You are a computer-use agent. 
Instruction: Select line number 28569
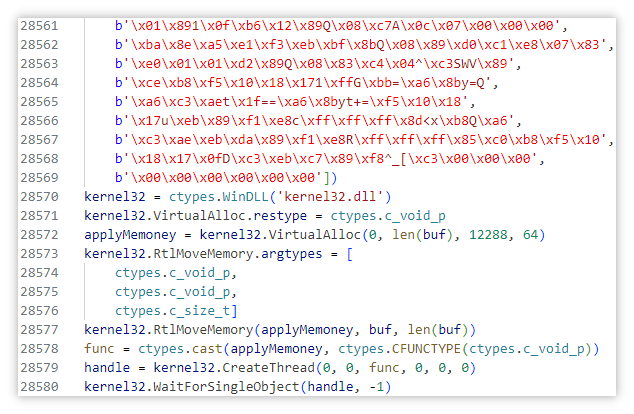[x=40, y=178]
